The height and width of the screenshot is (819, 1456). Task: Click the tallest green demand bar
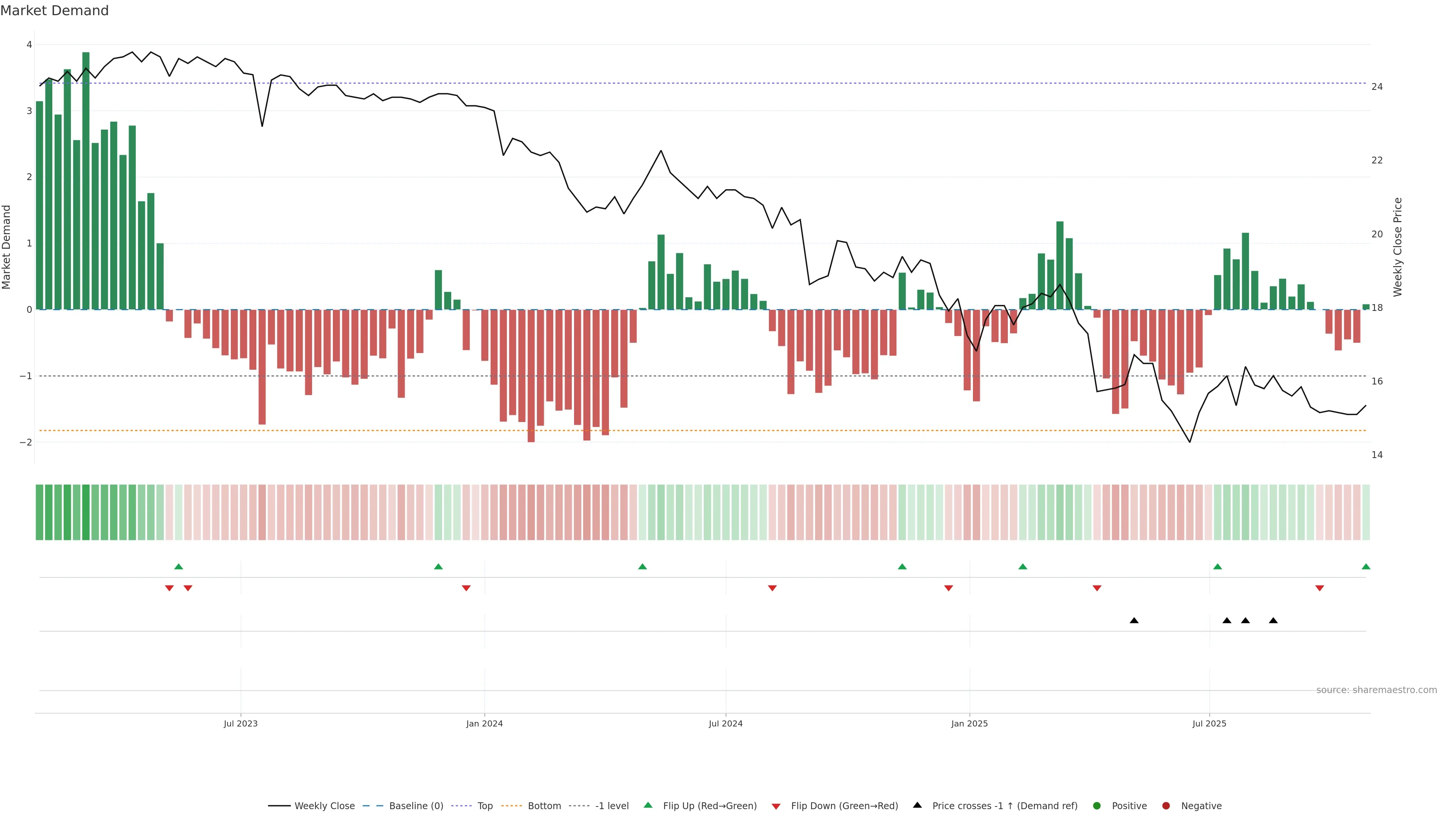(x=86, y=181)
